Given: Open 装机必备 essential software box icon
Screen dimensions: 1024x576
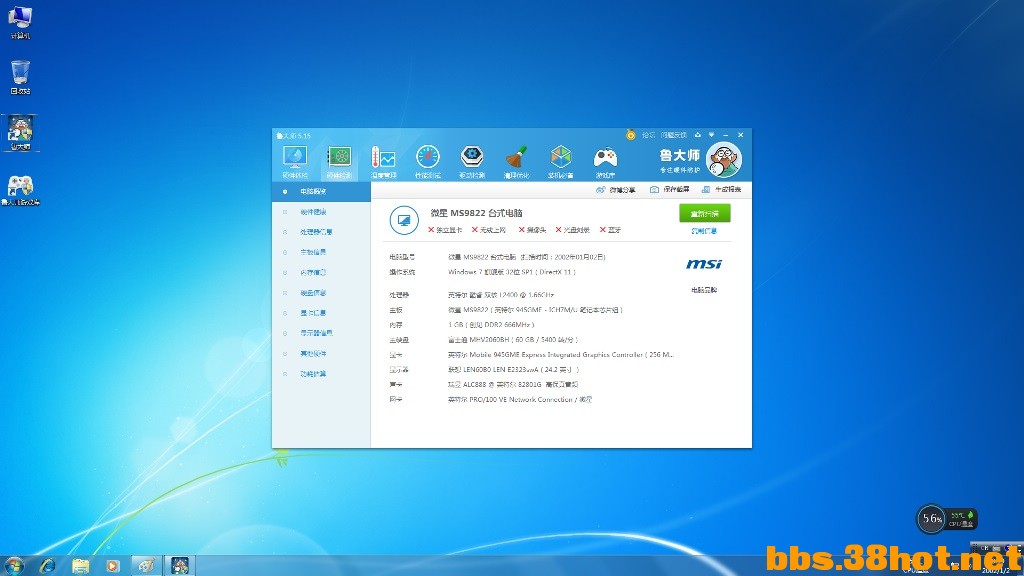Looking at the screenshot, I should click(560, 161).
